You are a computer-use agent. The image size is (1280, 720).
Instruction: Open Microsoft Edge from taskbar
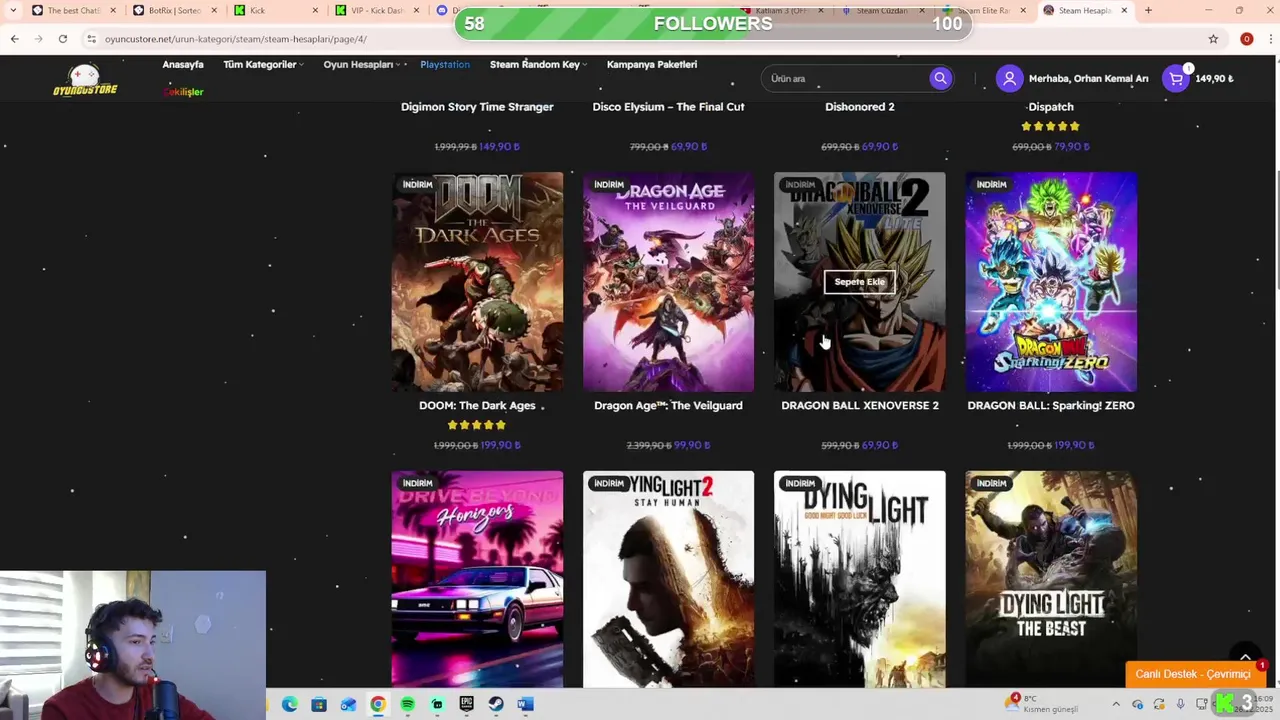[x=289, y=704]
